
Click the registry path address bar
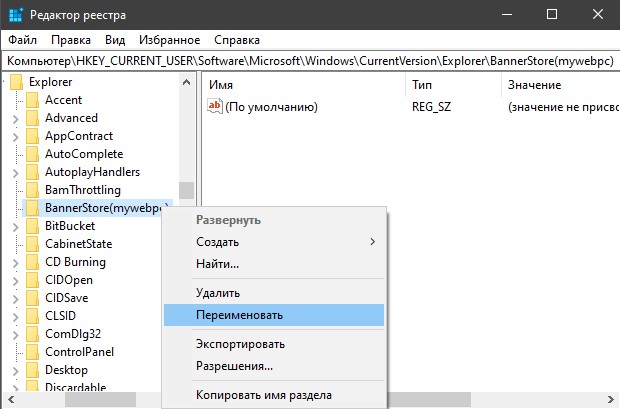(x=310, y=61)
